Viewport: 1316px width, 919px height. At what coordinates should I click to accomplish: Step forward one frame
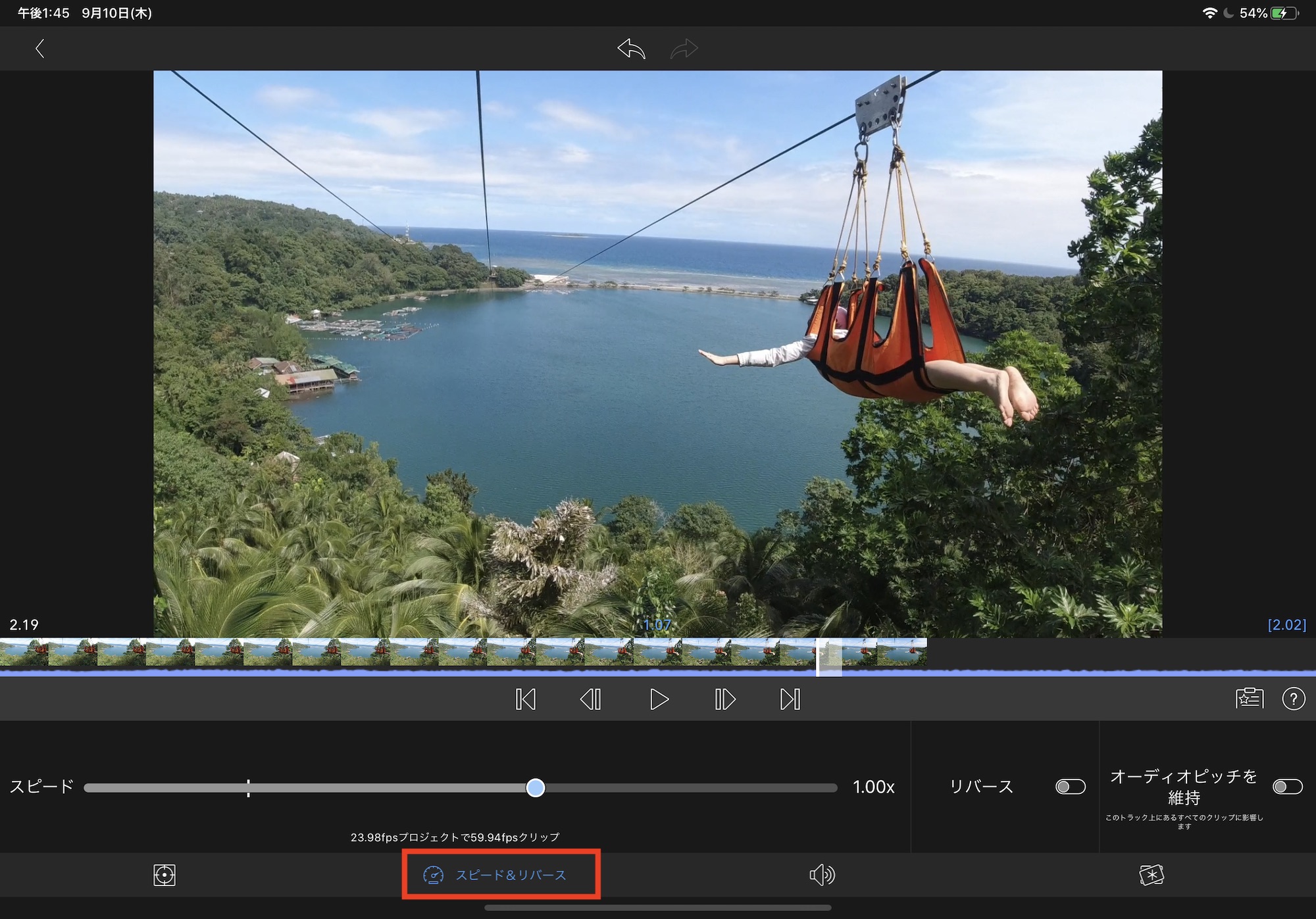coord(724,699)
